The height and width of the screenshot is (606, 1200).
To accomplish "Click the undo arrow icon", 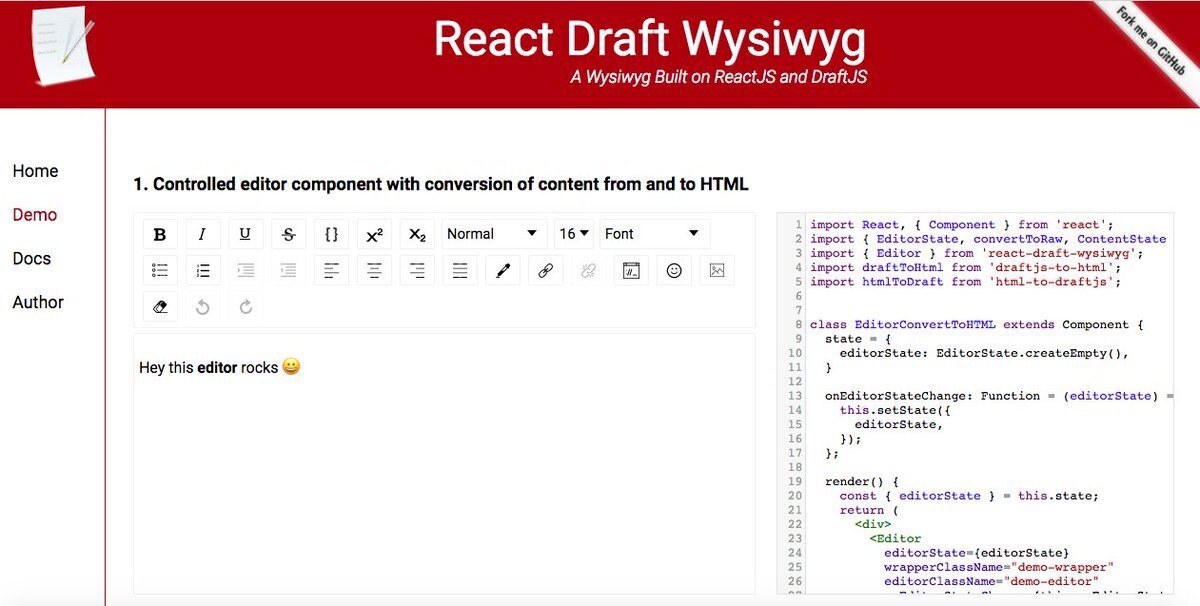I will pyautogui.click(x=202, y=306).
